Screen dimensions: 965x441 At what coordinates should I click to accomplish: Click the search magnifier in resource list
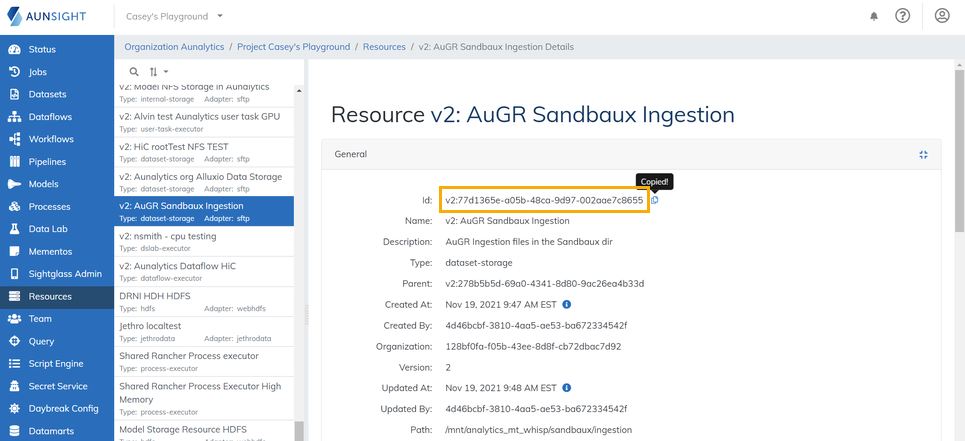point(134,71)
